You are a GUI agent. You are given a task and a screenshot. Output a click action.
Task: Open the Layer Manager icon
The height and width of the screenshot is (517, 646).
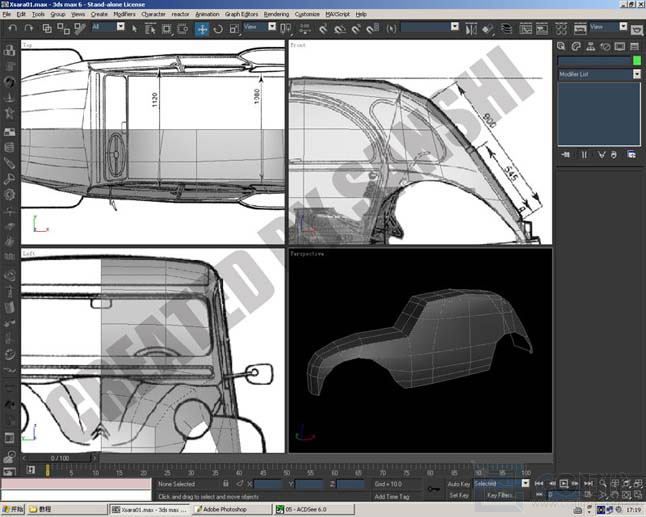click(506, 29)
